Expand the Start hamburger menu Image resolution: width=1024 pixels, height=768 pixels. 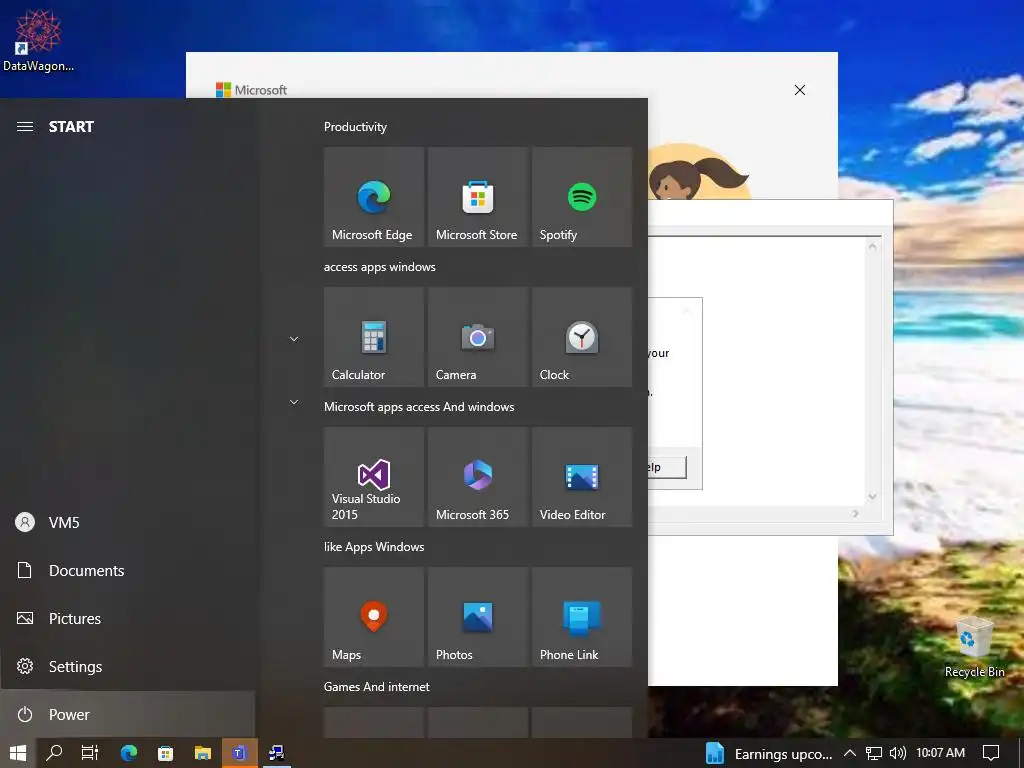25,127
